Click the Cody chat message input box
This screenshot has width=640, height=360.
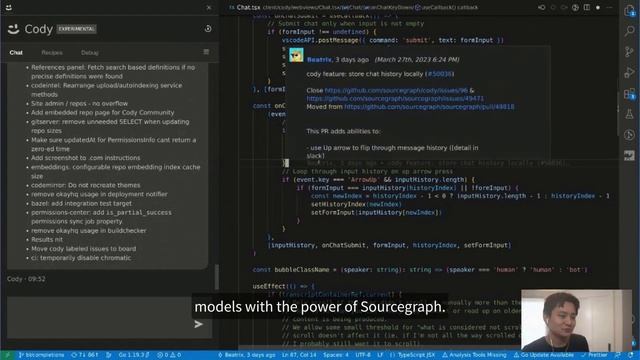109,317
